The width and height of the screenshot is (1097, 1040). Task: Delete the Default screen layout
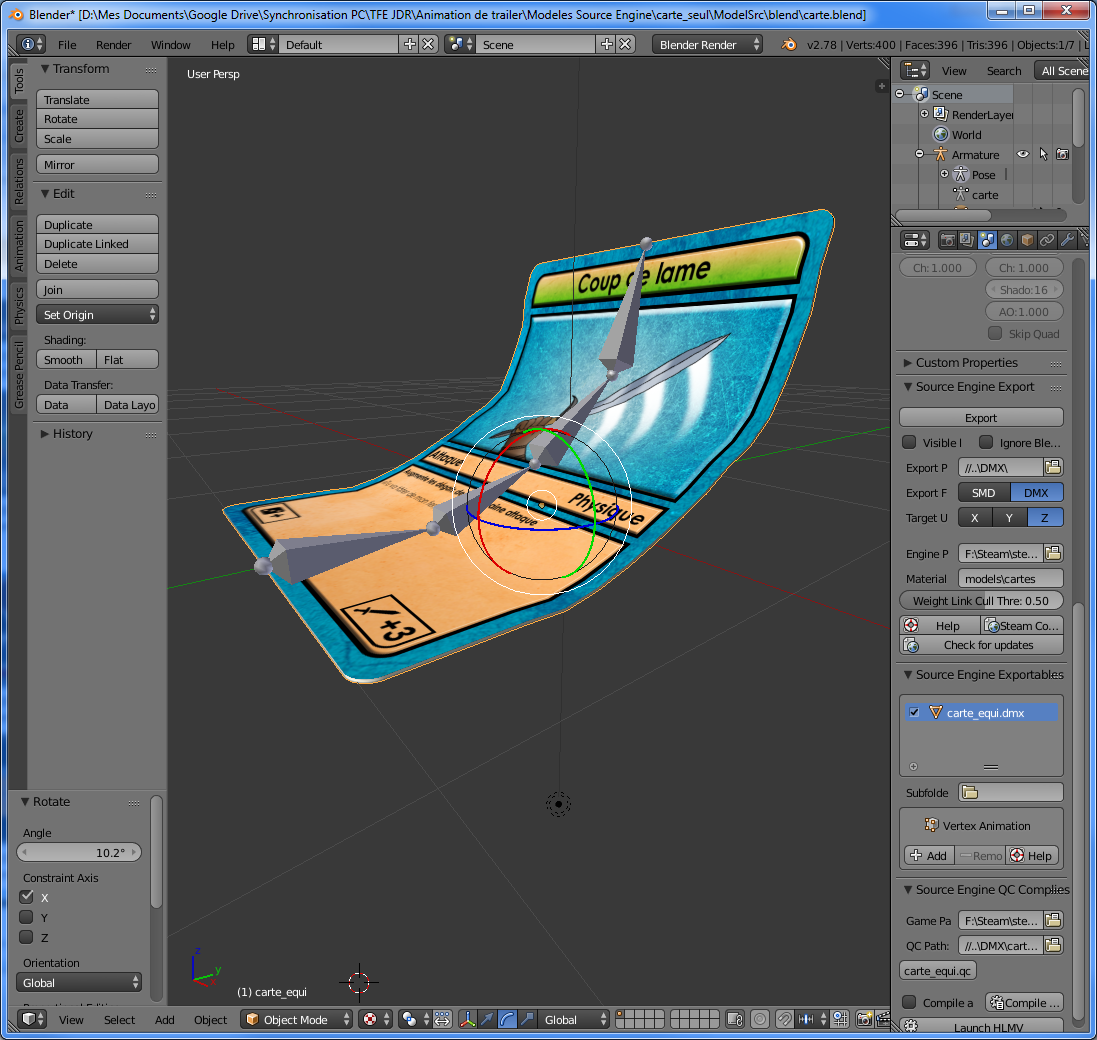pos(428,44)
